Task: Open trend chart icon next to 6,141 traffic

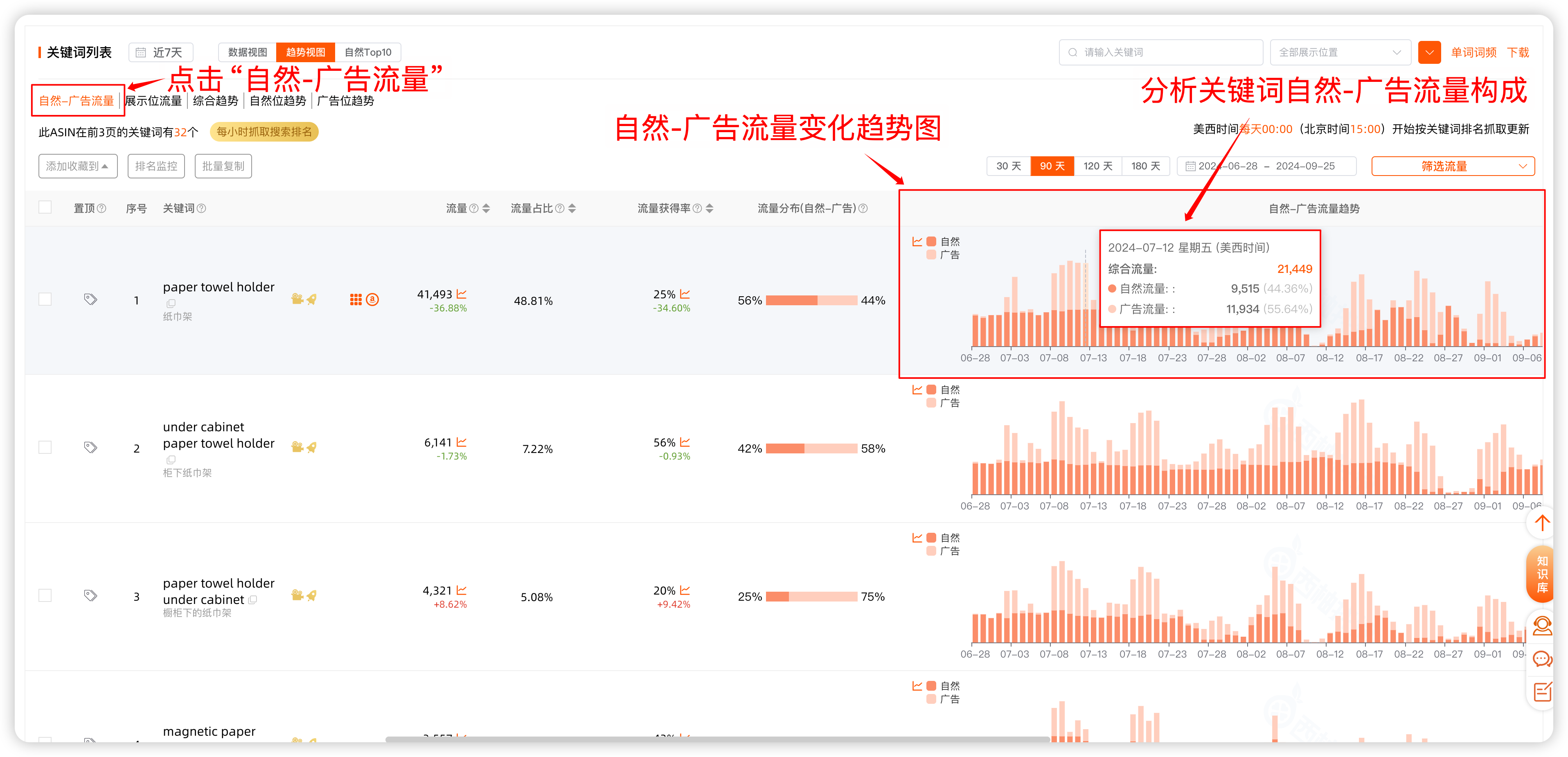Action: coord(462,442)
